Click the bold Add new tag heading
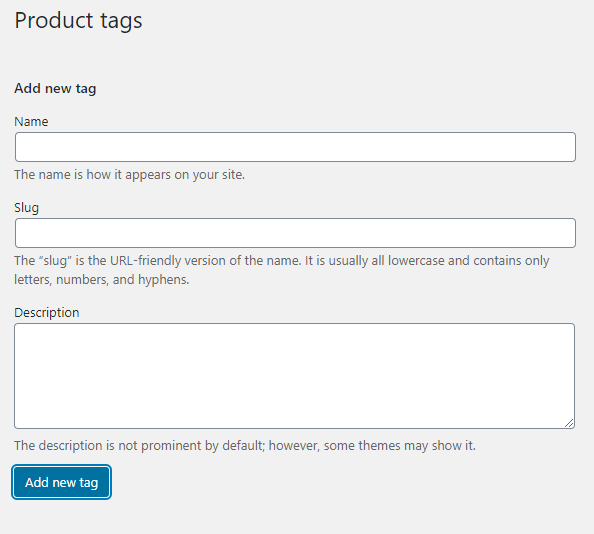This screenshot has height=534, width=594. point(55,88)
